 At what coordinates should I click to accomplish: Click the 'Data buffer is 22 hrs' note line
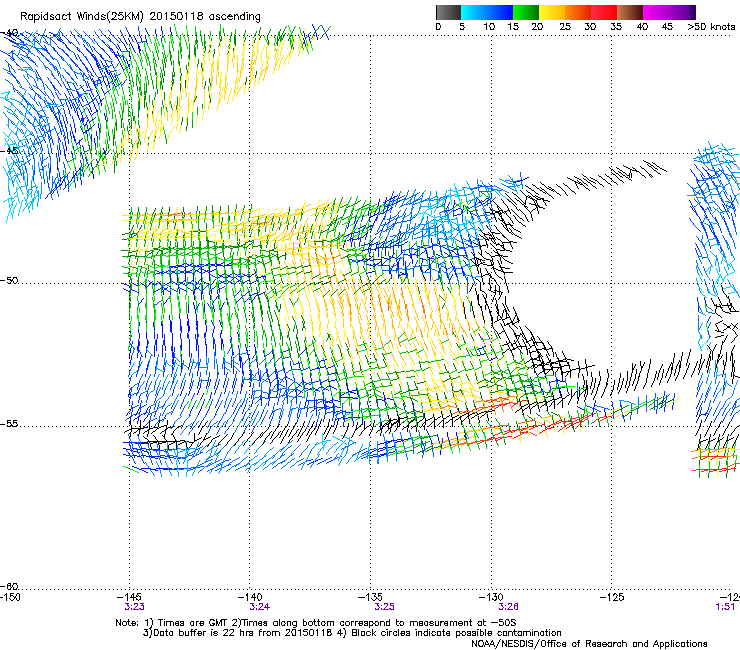click(352, 633)
